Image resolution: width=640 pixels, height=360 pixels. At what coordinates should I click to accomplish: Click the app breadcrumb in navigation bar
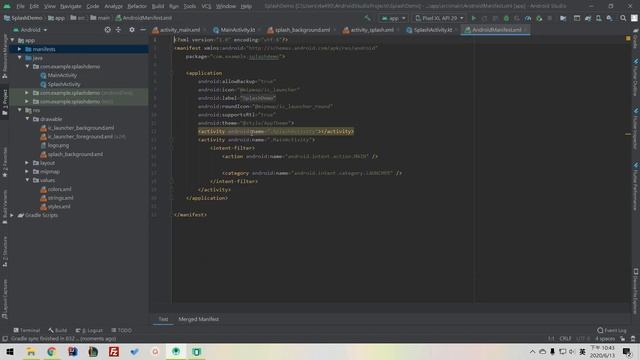56,18
